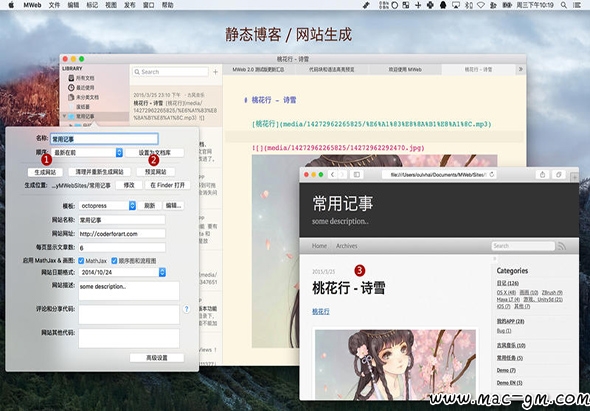Click 清理并重新生成网站 button
Viewport: 590px width, 411px height.
(x=99, y=172)
